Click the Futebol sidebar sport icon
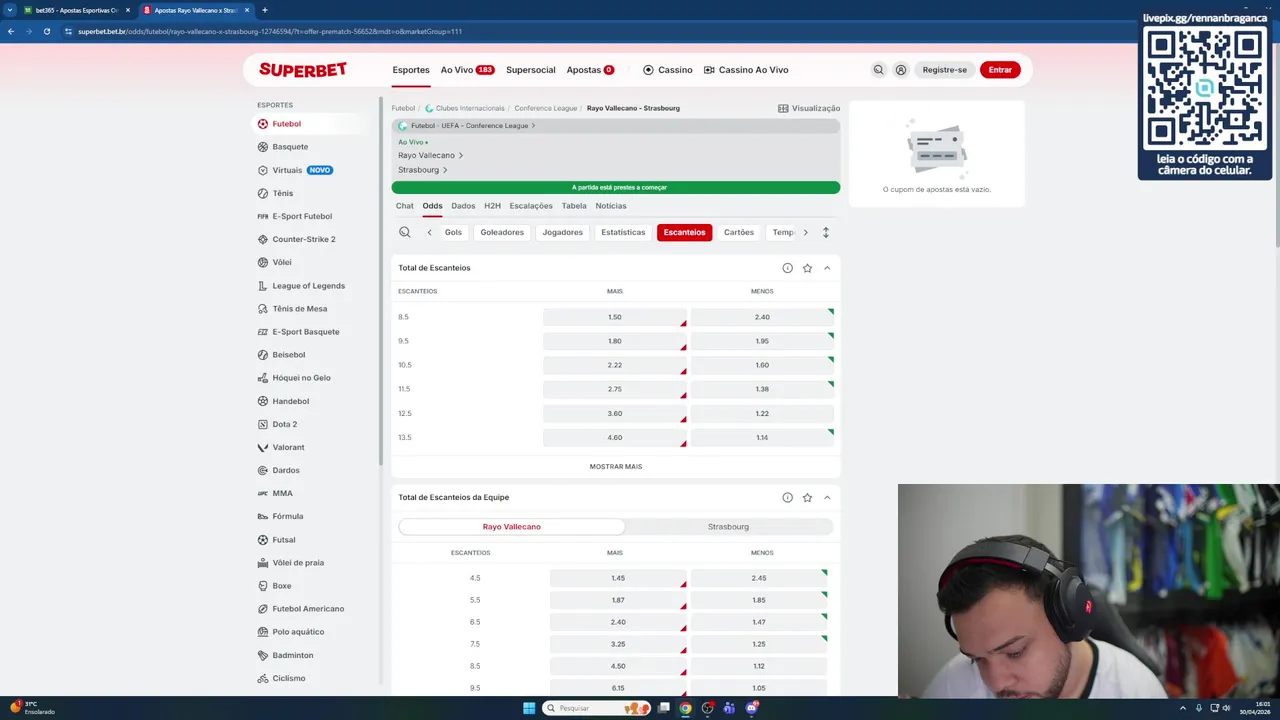Screen dimensions: 1280x720 [263, 124]
